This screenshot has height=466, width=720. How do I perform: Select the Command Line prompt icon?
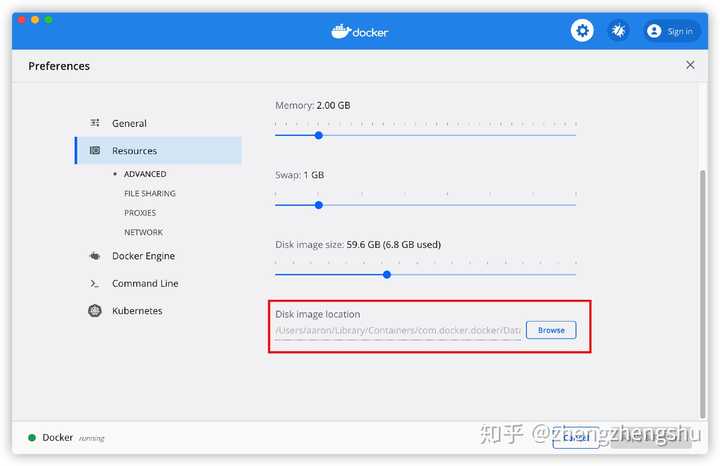pyautogui.click(x=95, y=284)
